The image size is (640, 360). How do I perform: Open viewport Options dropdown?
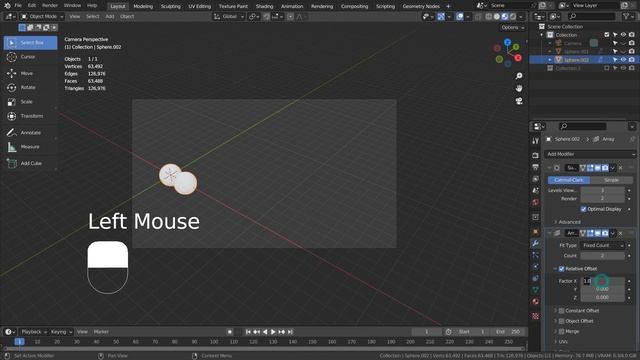tap(513, 27)
